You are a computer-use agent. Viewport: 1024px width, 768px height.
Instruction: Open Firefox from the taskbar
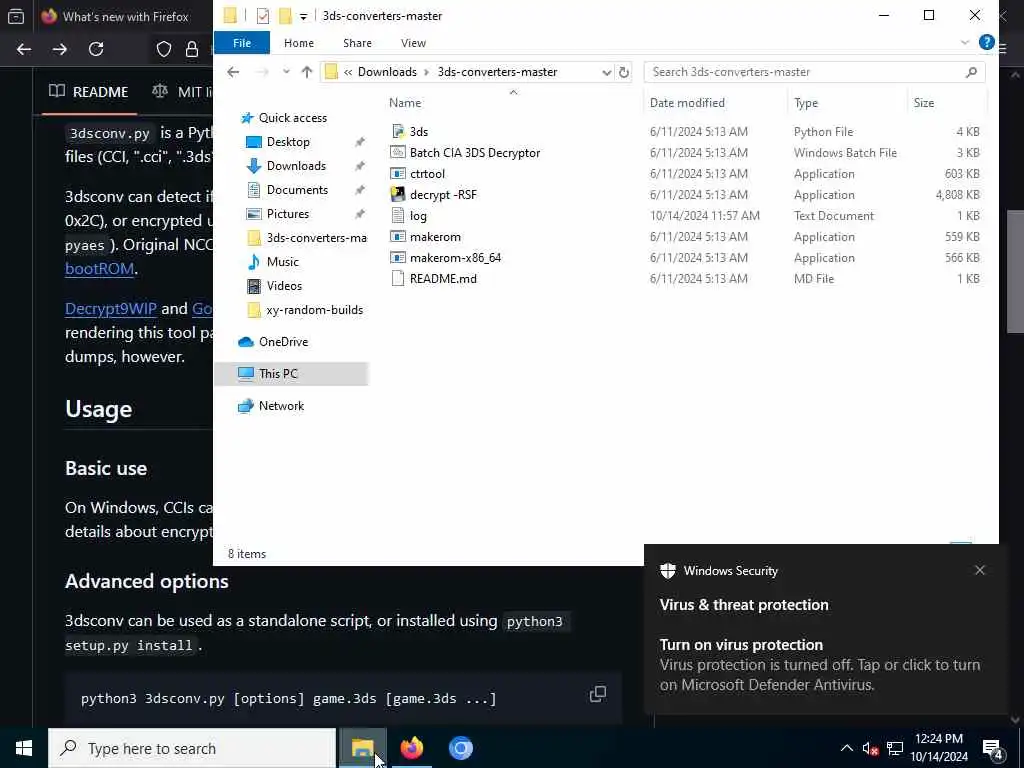tap(411, 748)
